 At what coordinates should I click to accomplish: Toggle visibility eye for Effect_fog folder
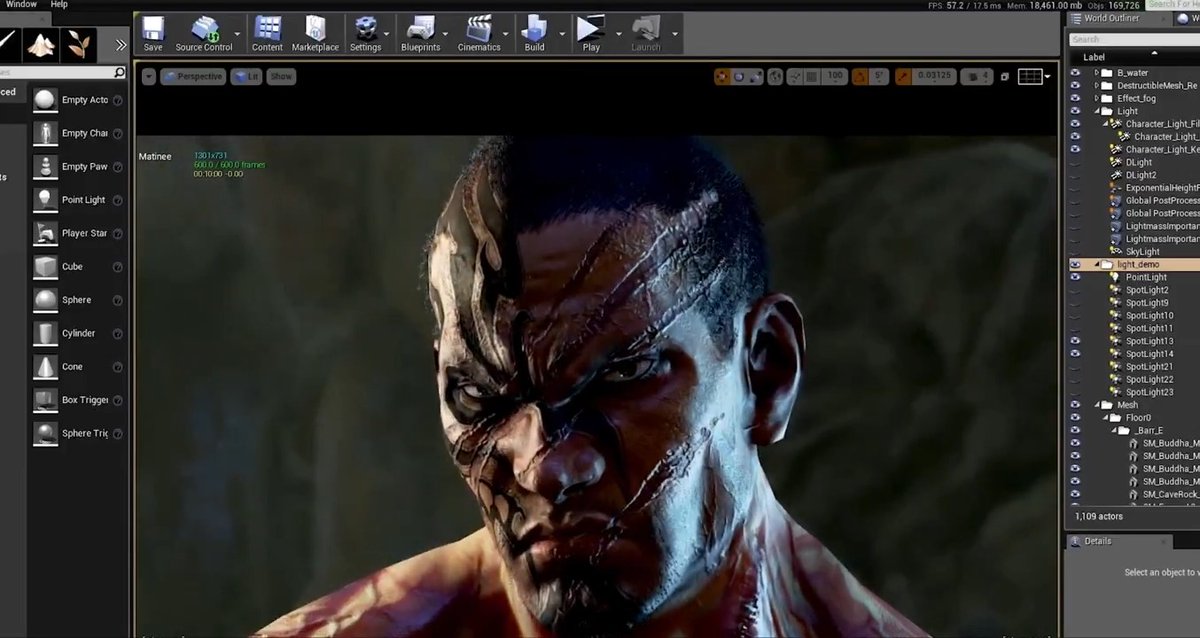1075,98
